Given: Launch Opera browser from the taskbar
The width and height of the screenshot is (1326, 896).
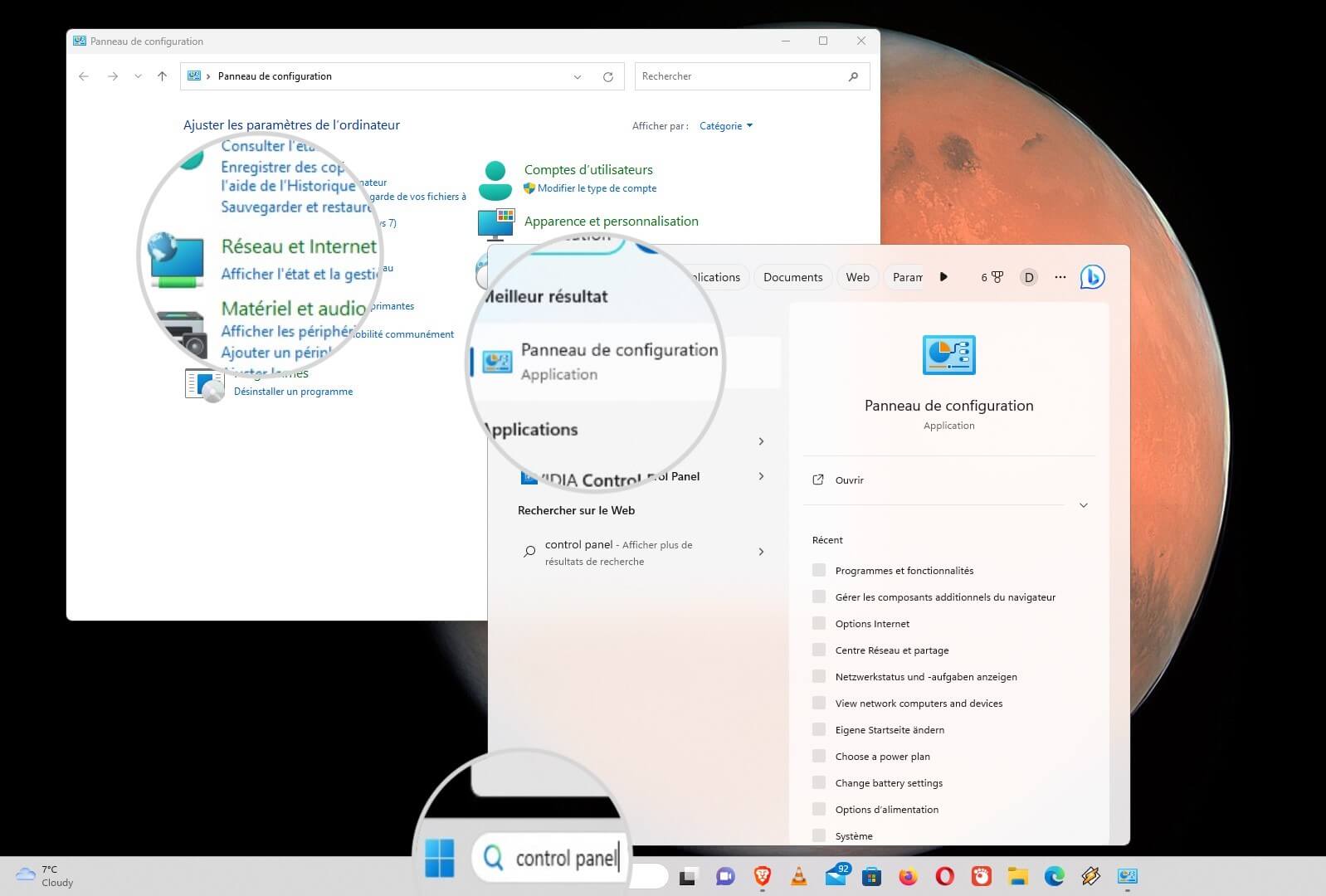Looking at the screenshot, I should point(944,877).
